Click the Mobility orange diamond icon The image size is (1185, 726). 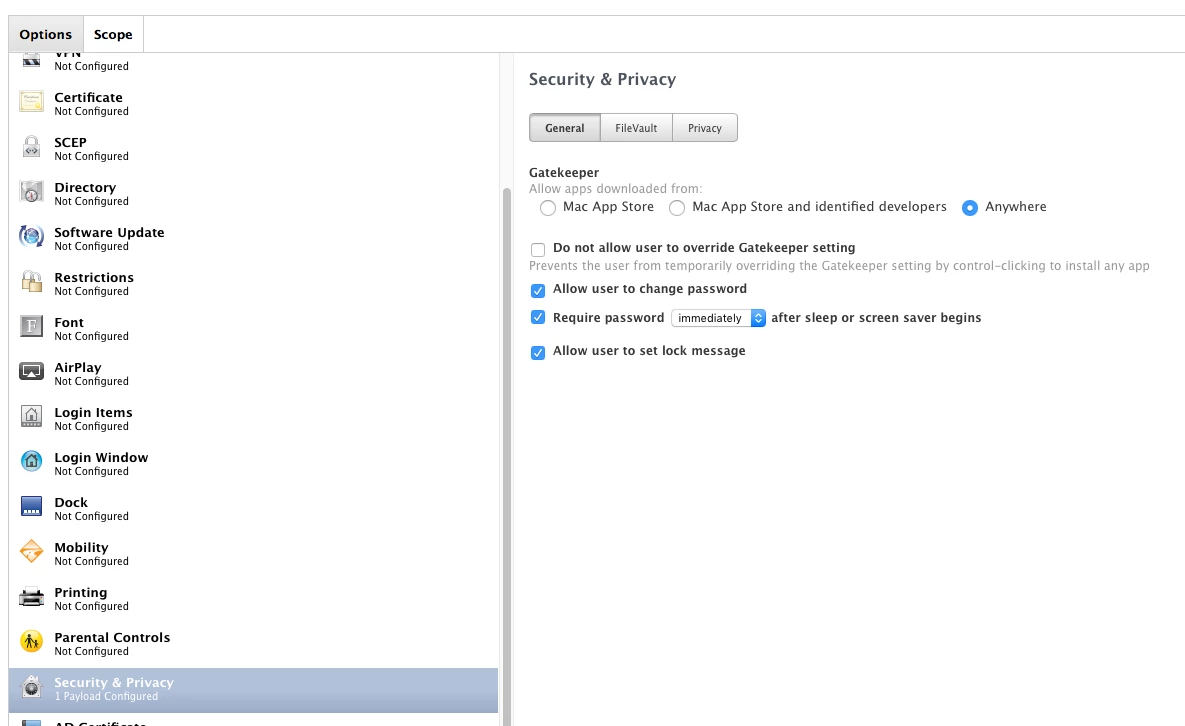[x=31, y=551]
